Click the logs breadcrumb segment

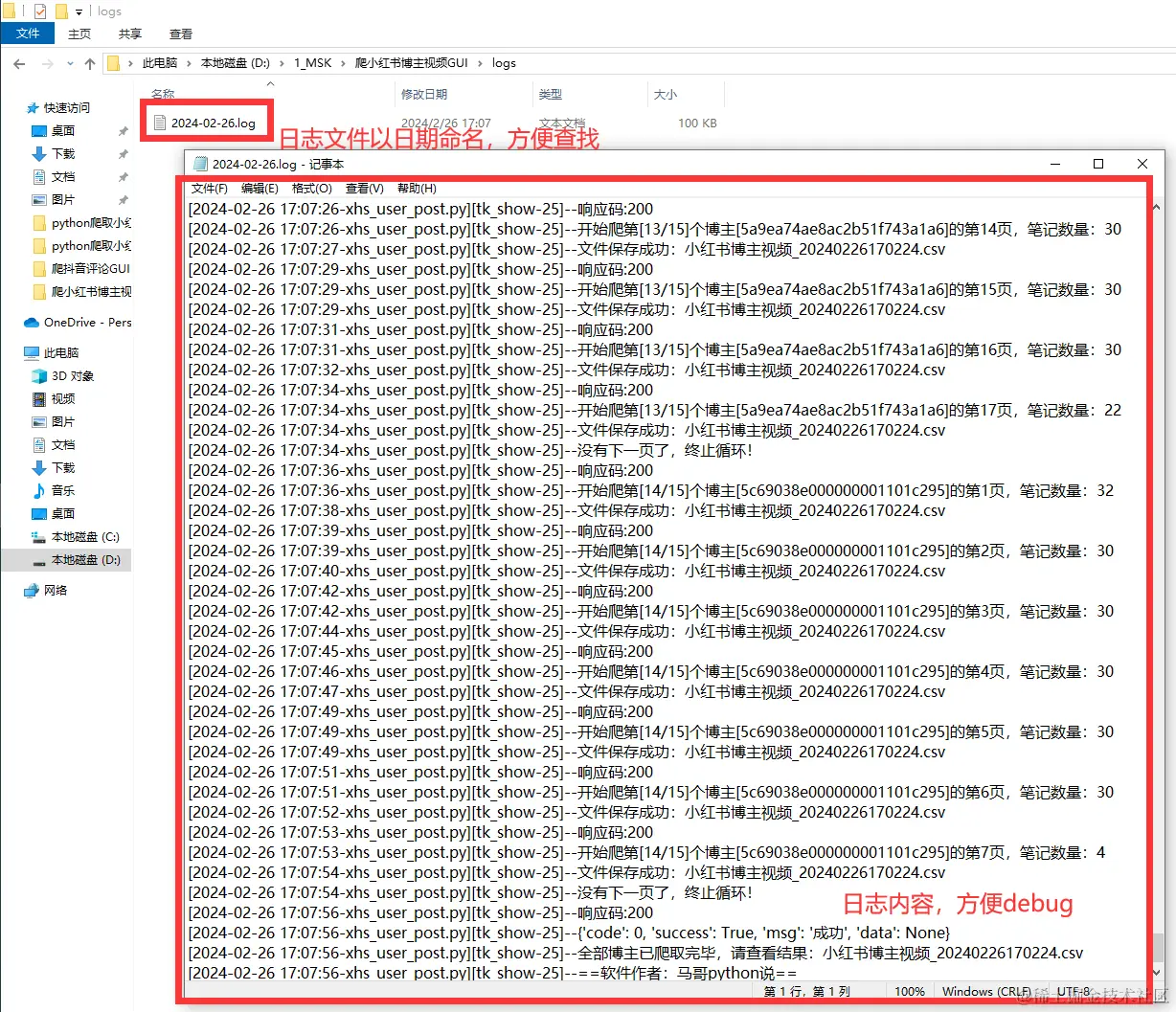click(x=504, y=63)
